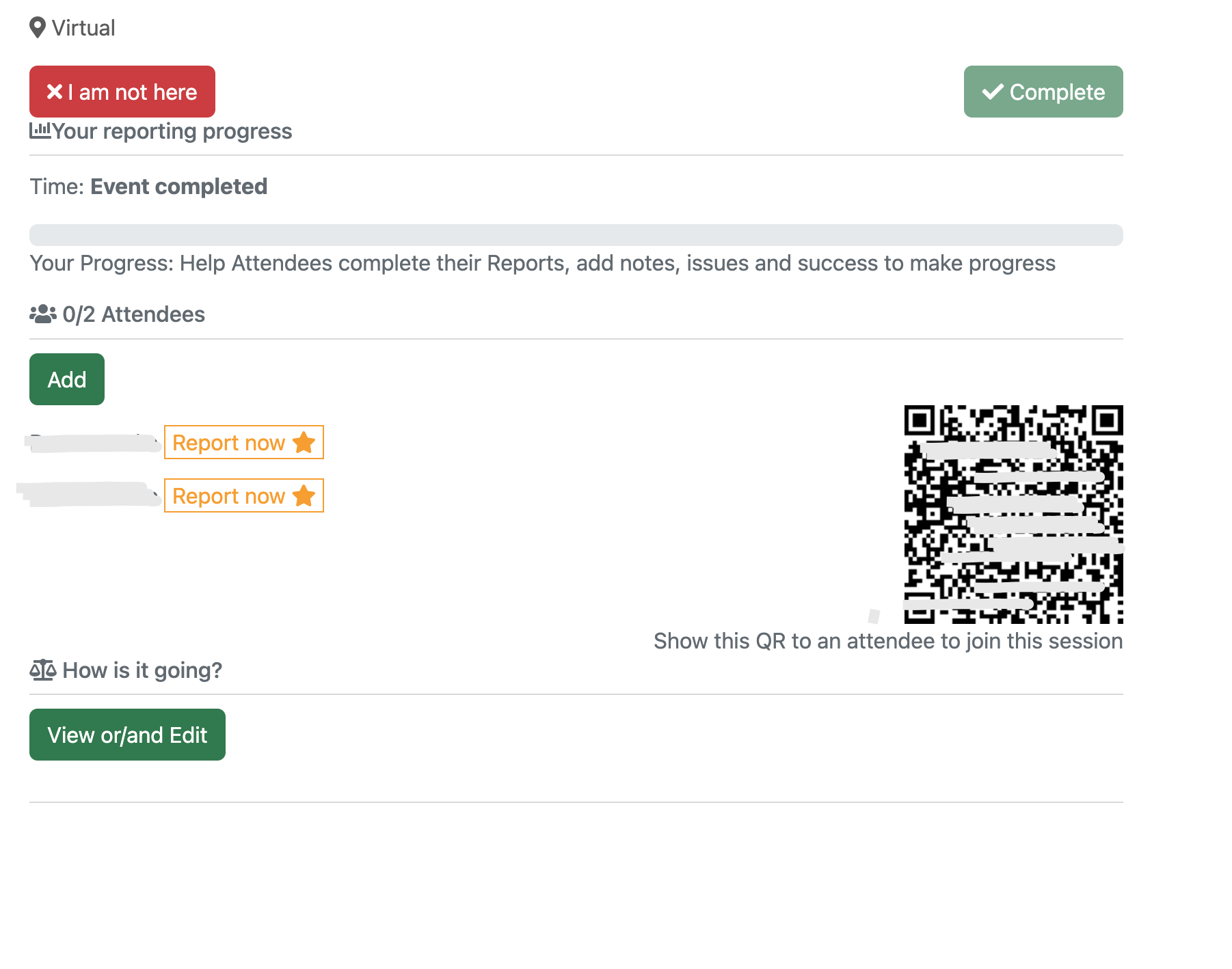Viewport: 1232px width, 969px height.
Task: Open View or/and Edit
Action: (127, 735)
